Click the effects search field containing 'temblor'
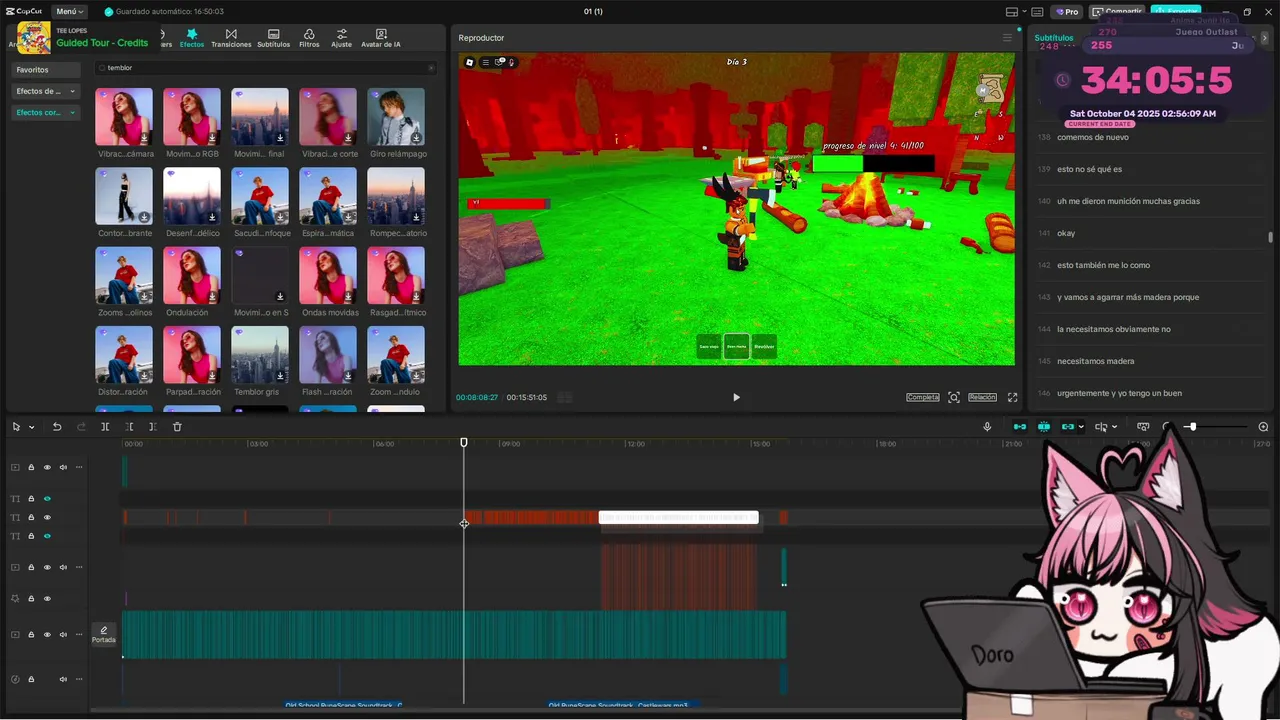 265,68
